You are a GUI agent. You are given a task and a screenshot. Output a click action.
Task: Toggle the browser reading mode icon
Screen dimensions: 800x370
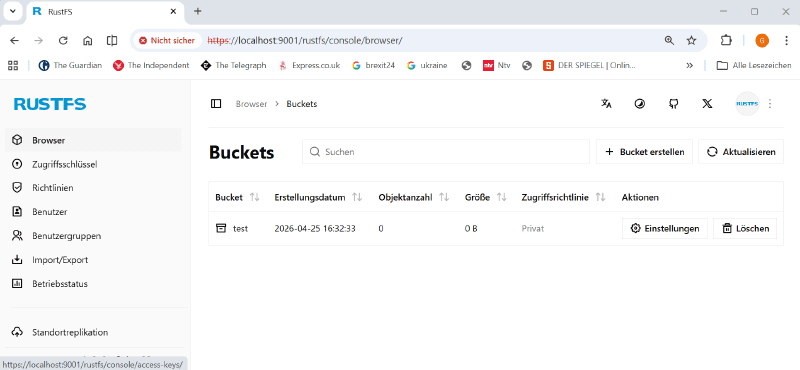[x=112, y=40]
